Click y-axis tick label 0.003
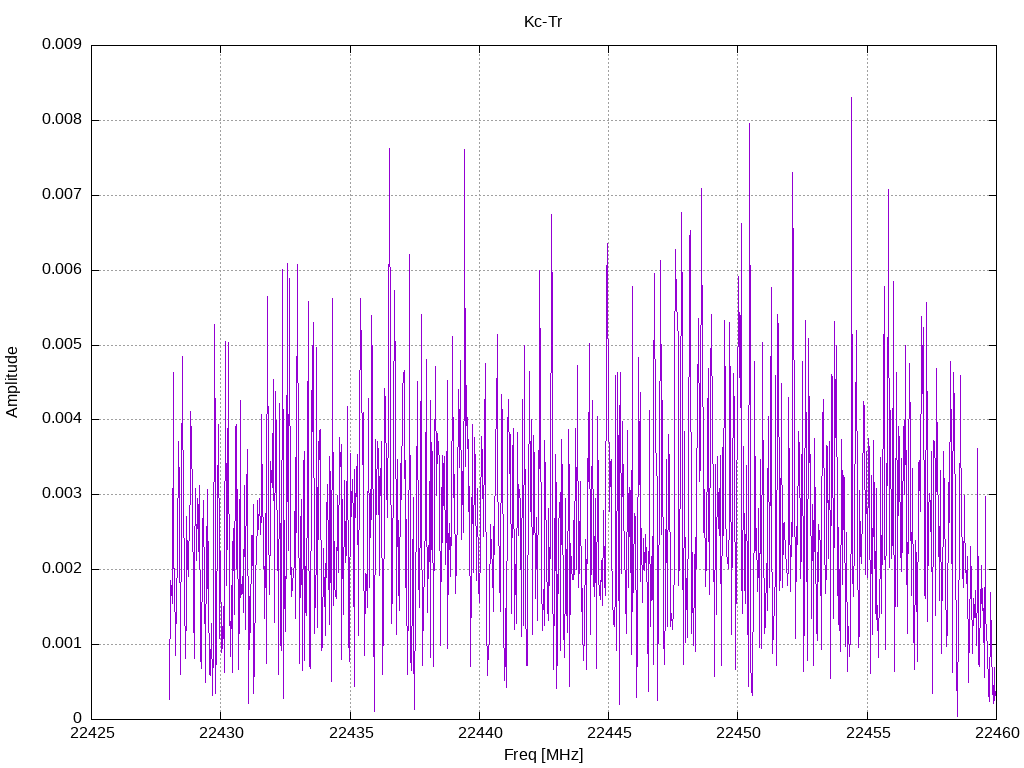This screenshot has height=768, width=1024. coord(62,494)
